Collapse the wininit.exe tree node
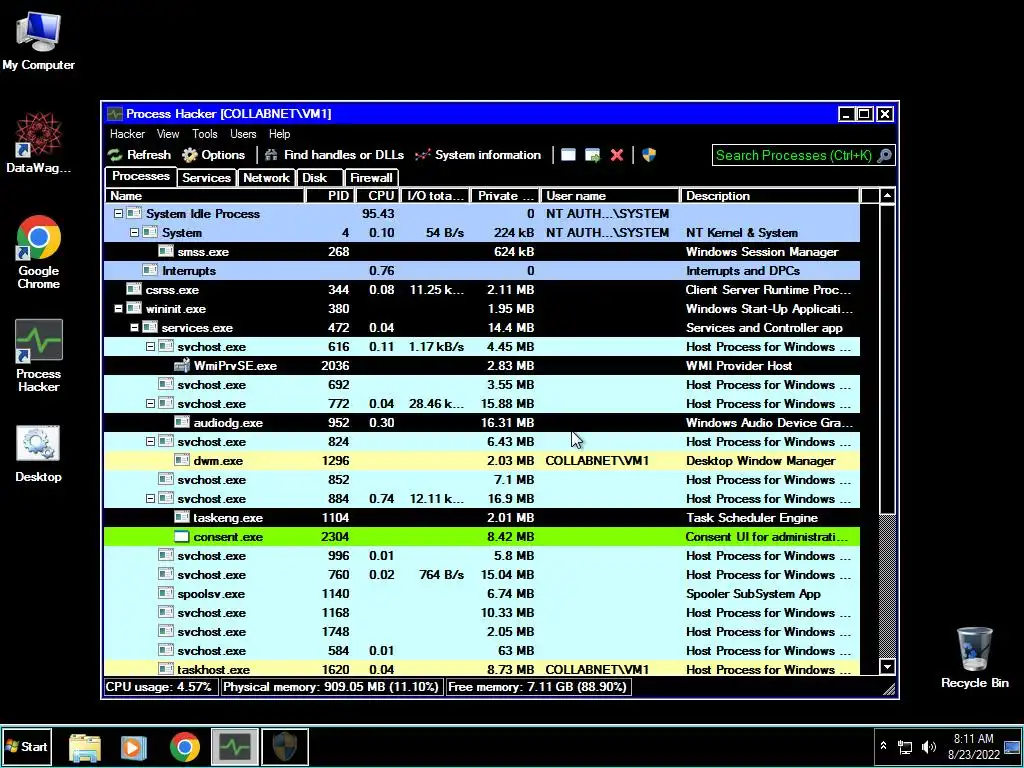The height and width of the screenshot is (768, 1024). (x=118, y=309)
